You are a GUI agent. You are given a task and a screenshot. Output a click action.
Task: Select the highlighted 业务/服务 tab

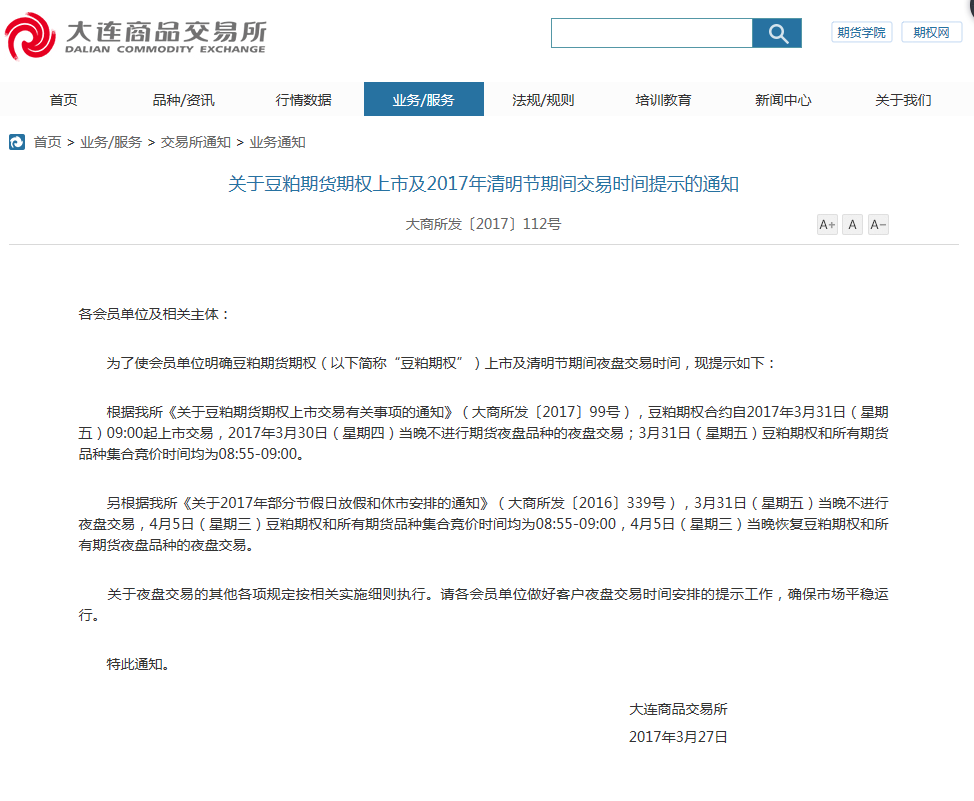tap(423, 99)
